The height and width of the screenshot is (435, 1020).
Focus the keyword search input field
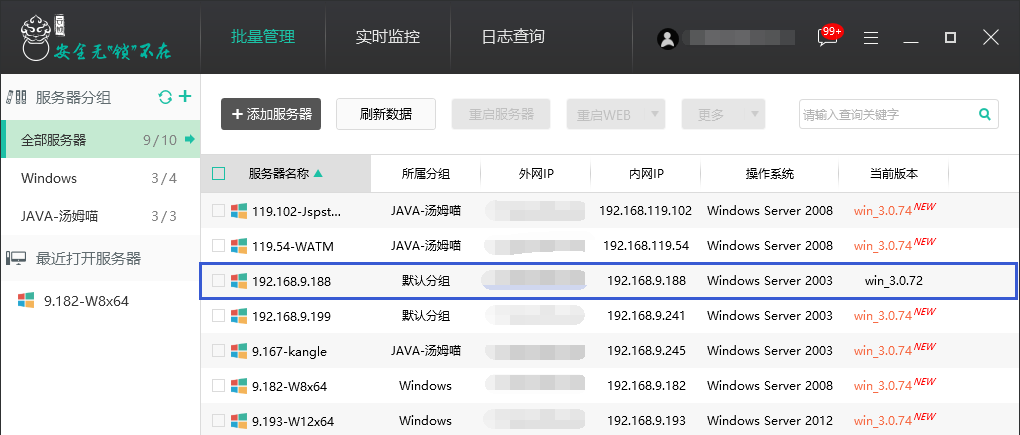coord(885,114)
